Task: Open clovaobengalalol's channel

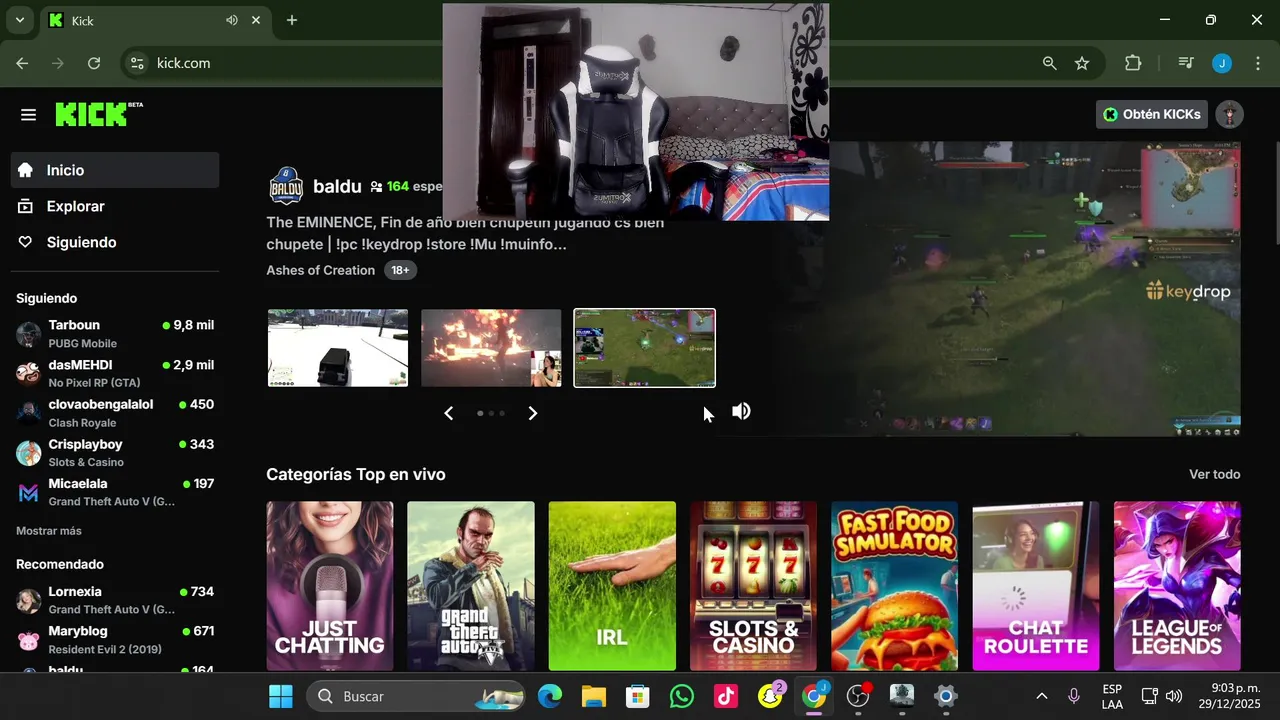Action: pos(115,413)
